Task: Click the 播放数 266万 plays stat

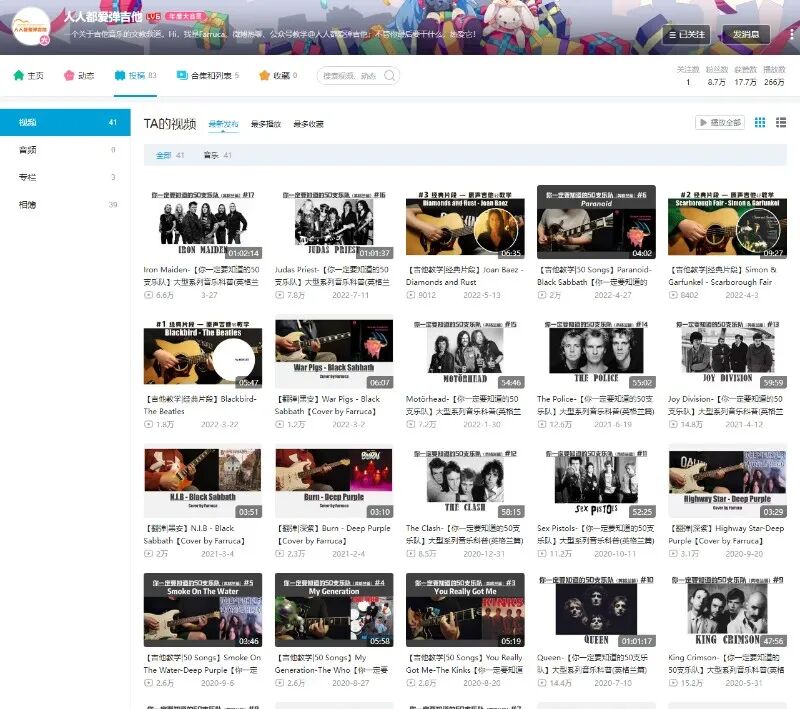Action: point(774,75)
